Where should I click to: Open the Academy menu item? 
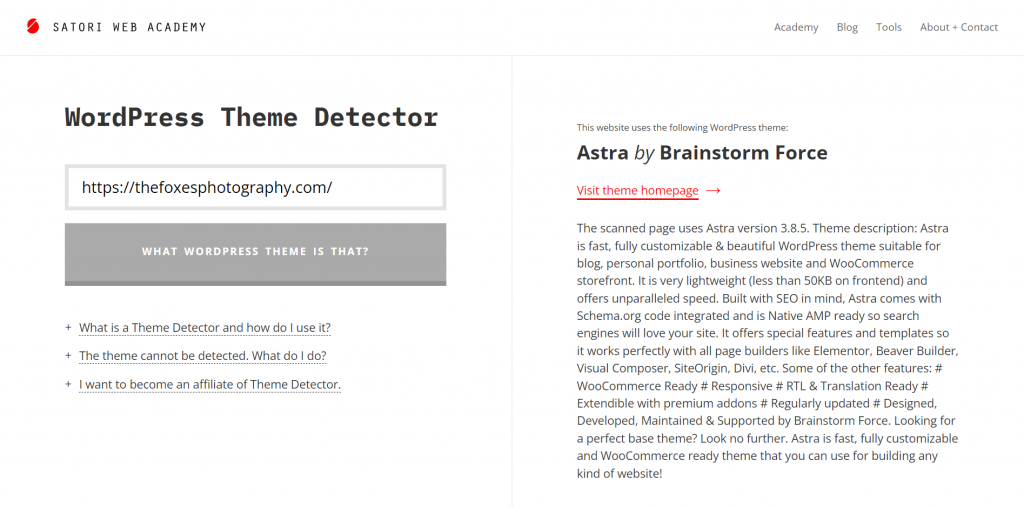click(796, 27)
